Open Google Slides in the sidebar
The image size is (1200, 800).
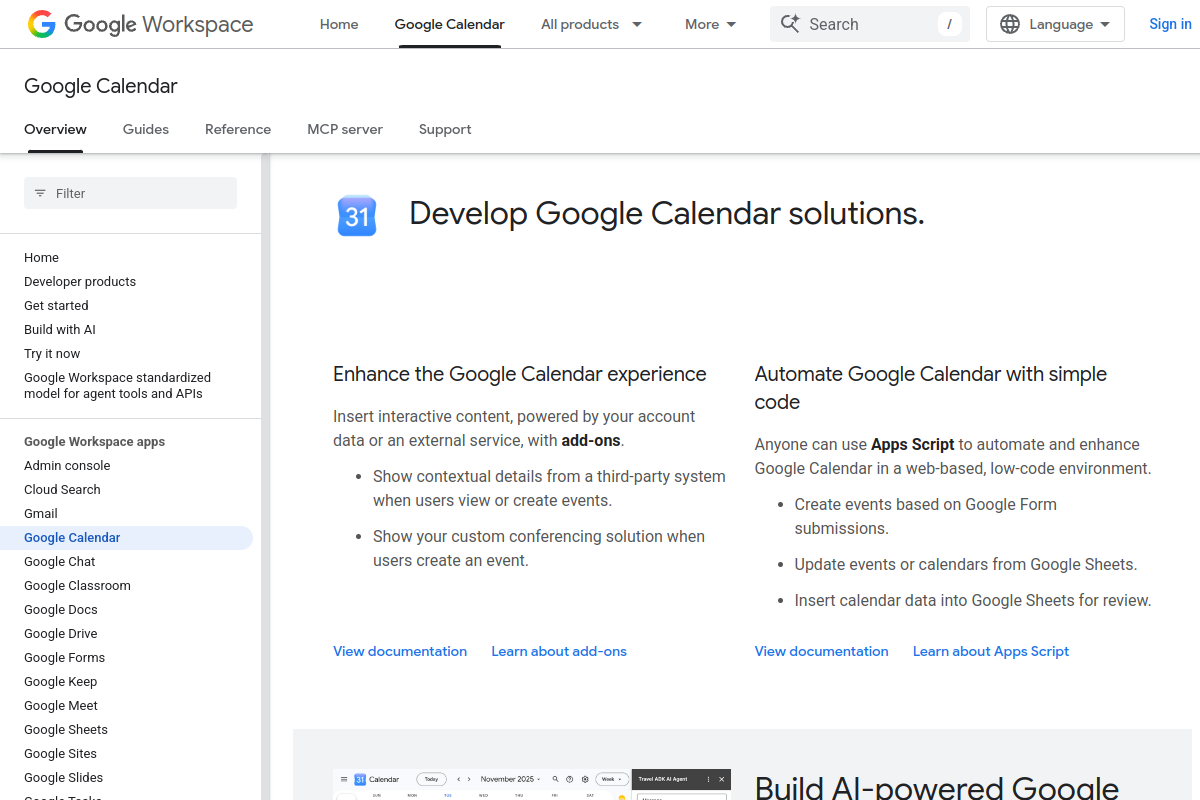[64, 777]
